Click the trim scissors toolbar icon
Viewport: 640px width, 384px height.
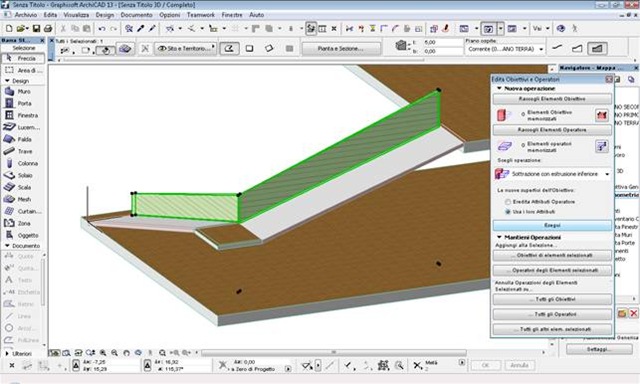(349, 29)
